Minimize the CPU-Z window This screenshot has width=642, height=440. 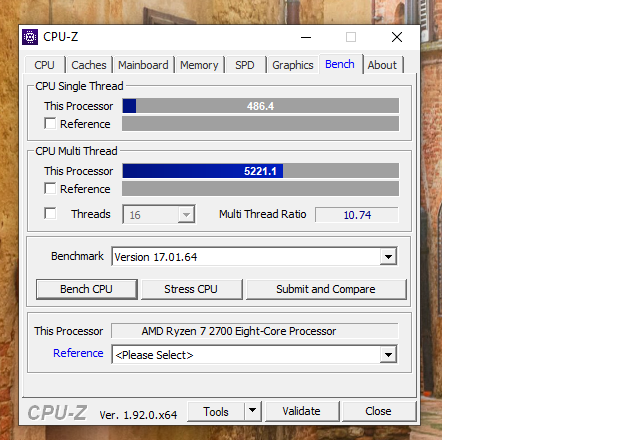306,37
